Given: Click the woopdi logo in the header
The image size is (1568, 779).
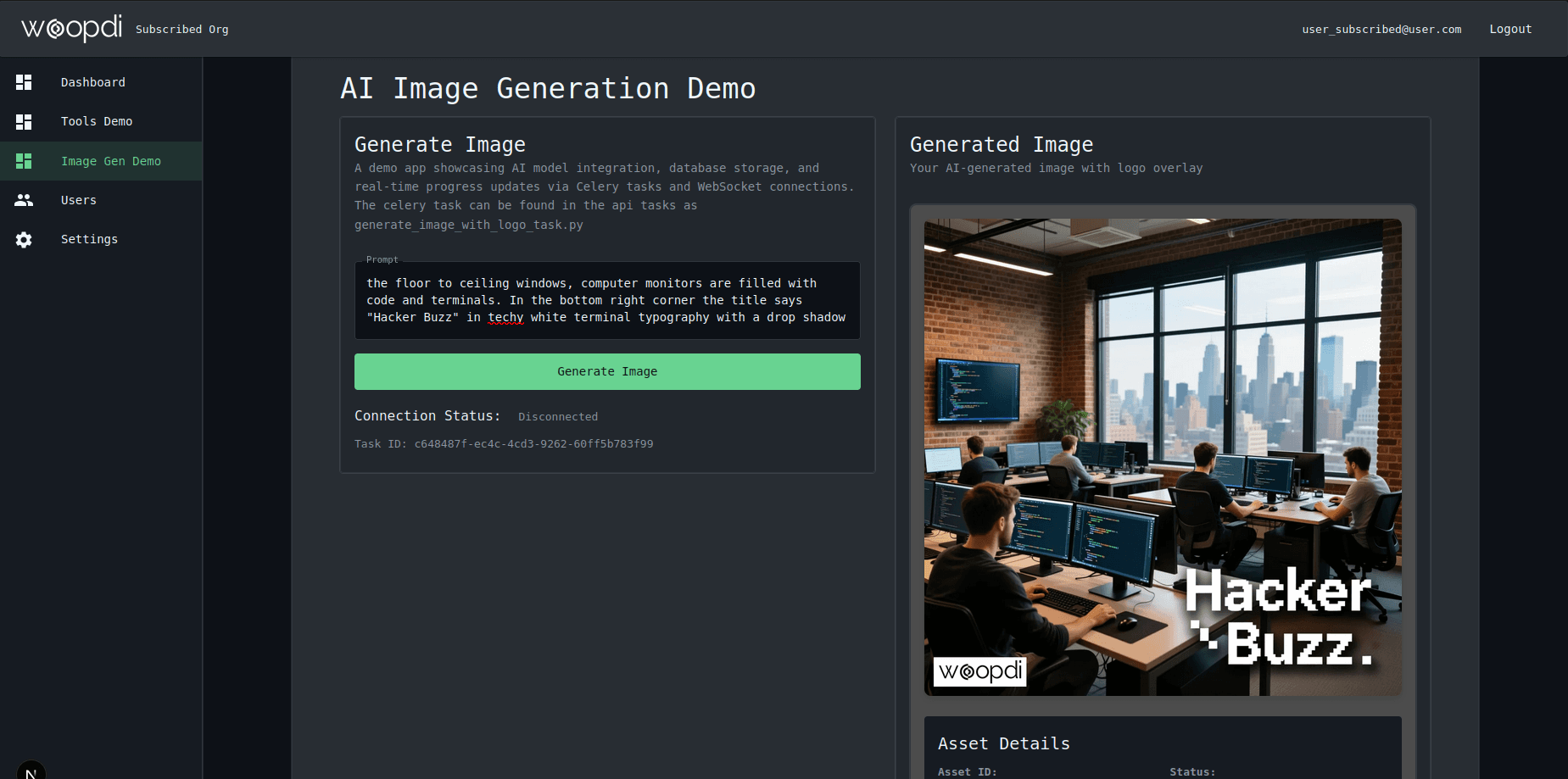Looking at the screenshot, I should [72, 29].
